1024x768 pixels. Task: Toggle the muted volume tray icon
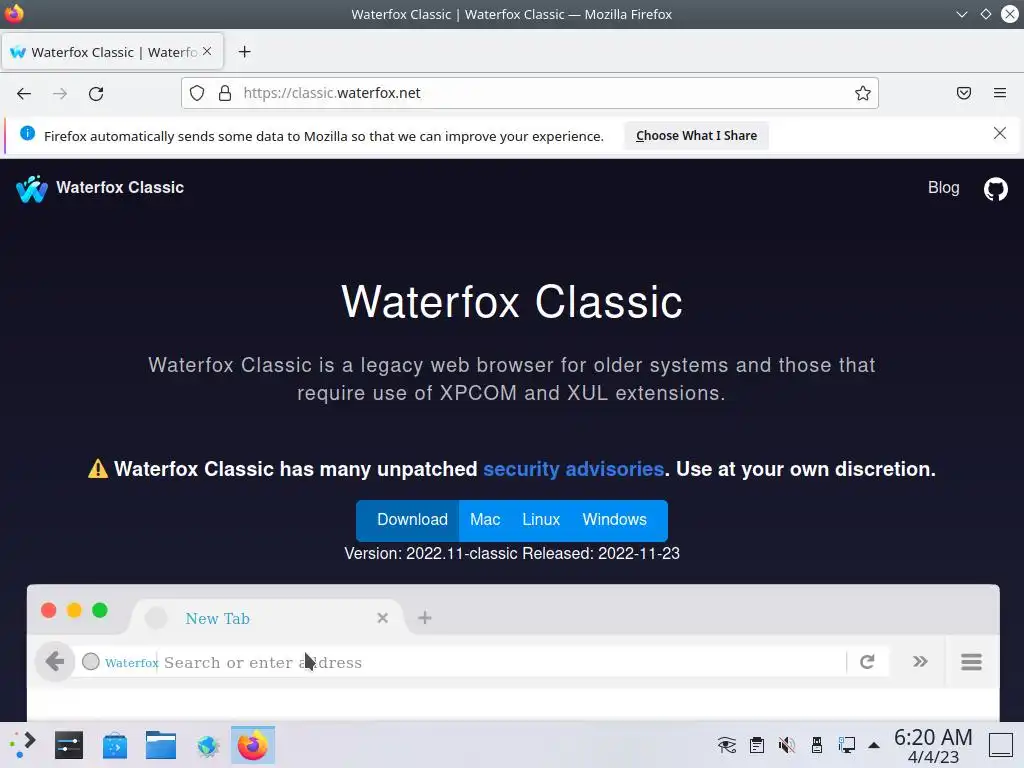(x=787, y=744)
